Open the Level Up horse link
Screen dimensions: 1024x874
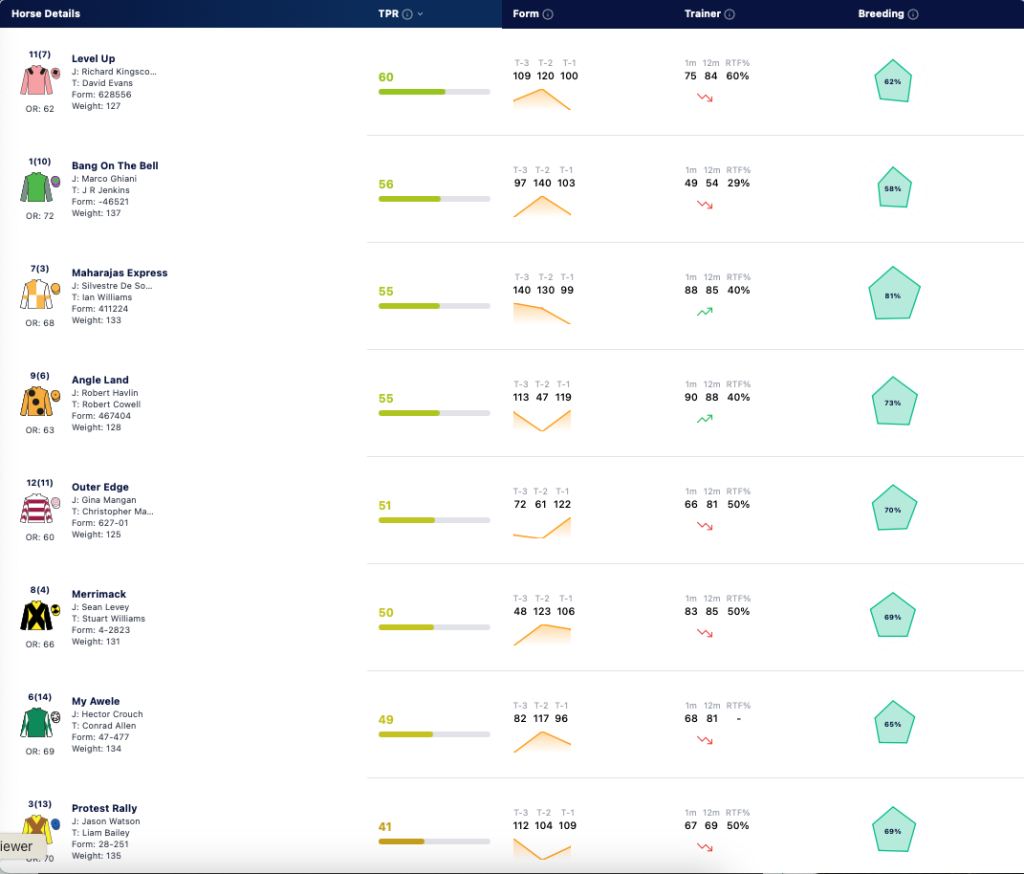(x=93, y=58)
